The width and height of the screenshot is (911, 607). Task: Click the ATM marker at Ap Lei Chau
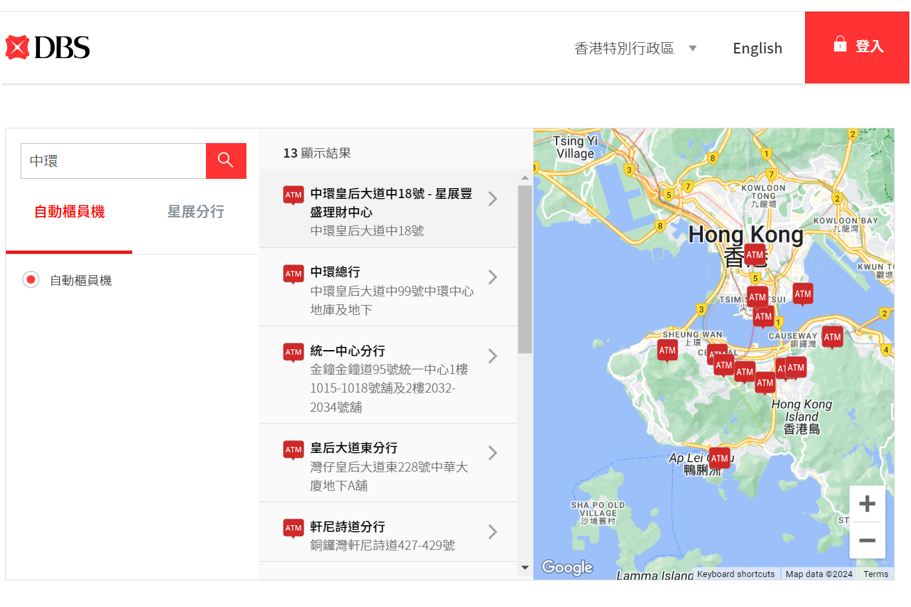[x=719, y=458]
